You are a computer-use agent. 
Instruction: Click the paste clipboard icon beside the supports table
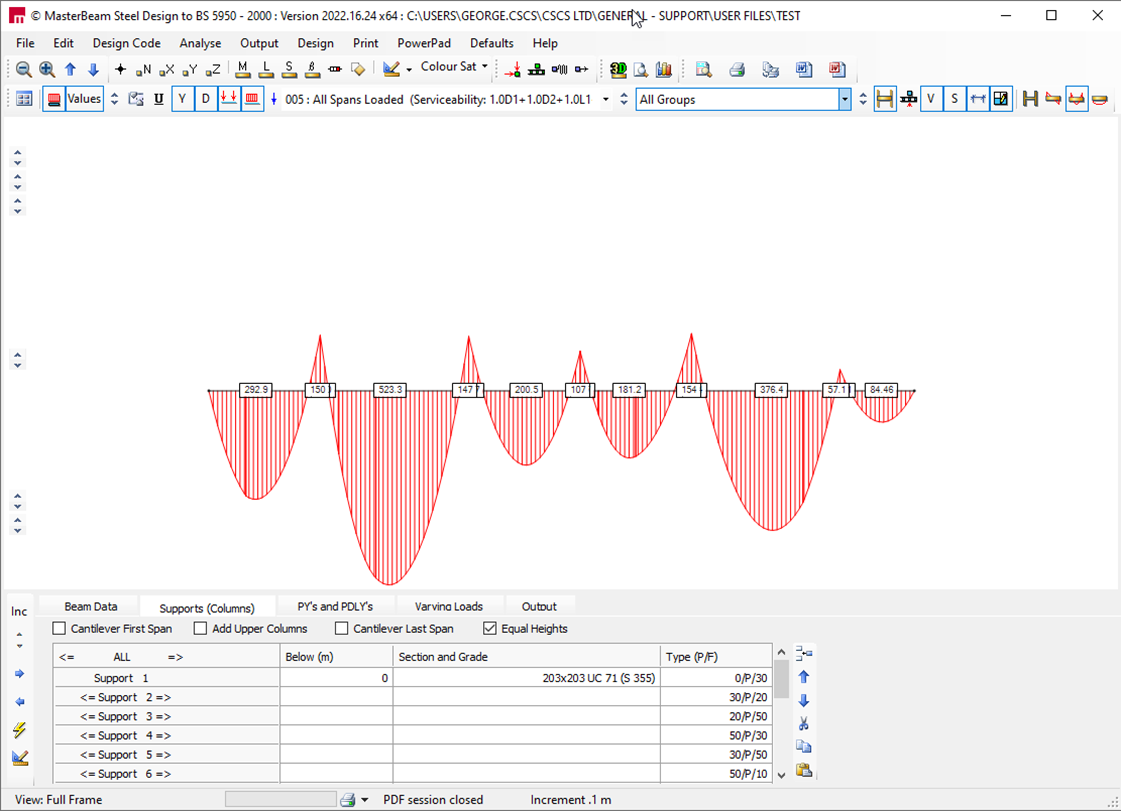coord(804,770)
